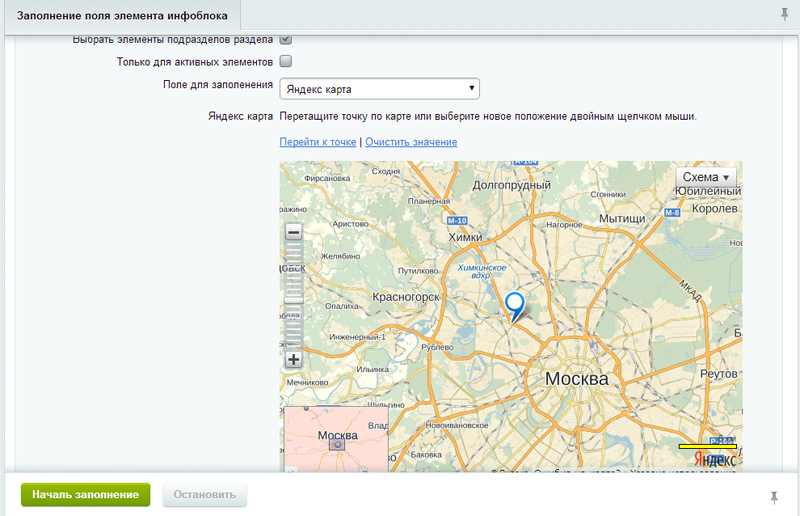800x516 pixels.
Task: Click the bottom-right pushpin icon in footer
Action: pyautogui.click(x=774, y=496)
